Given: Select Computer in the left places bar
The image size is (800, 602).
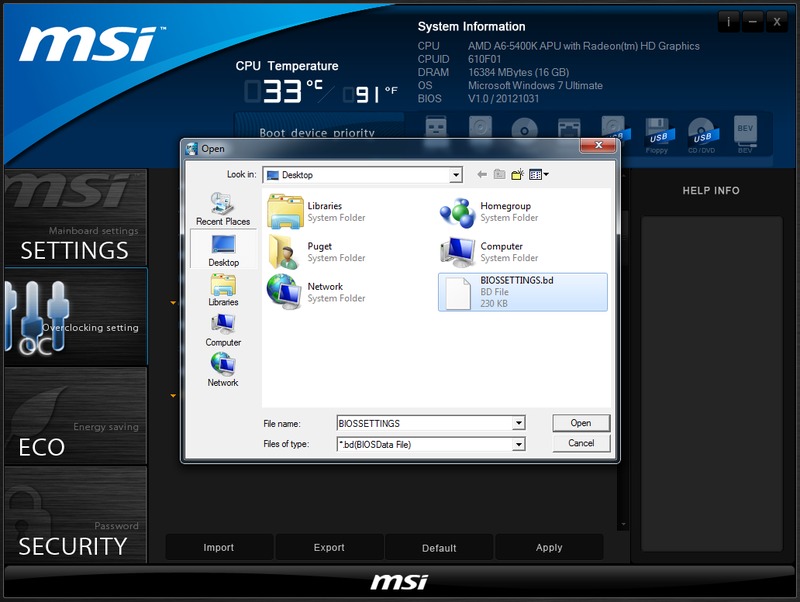Looking at the screenshot, I should (223, 329).
